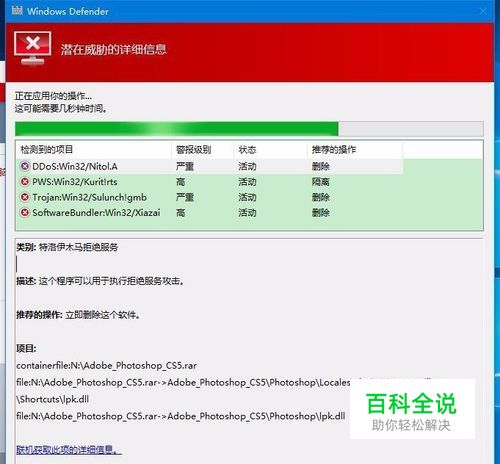Click the threat icon beside PWS:Win32/Kurit!rts
The width and height of the screenshot is (500, 464).
[25, 182]
